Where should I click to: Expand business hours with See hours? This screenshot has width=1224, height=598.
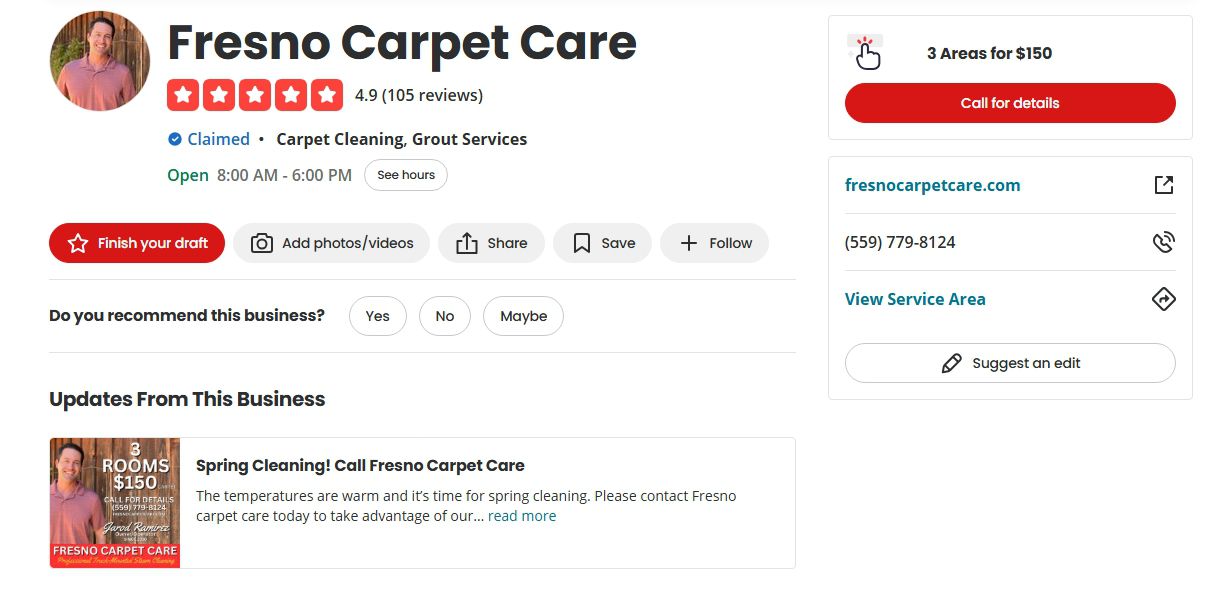[x=406, y=175]
